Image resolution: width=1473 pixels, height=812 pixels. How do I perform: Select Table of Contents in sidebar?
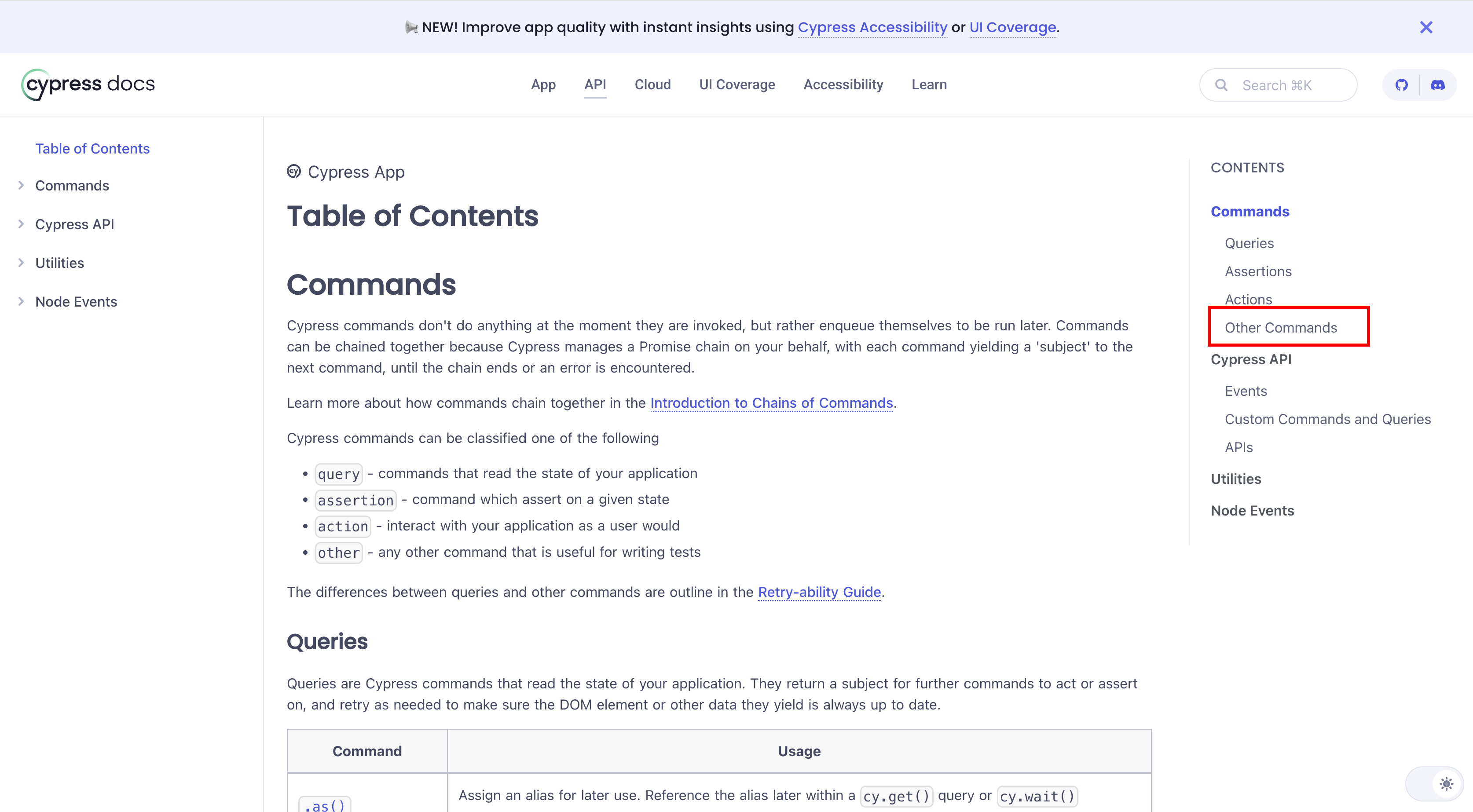(x=92, y=149)
